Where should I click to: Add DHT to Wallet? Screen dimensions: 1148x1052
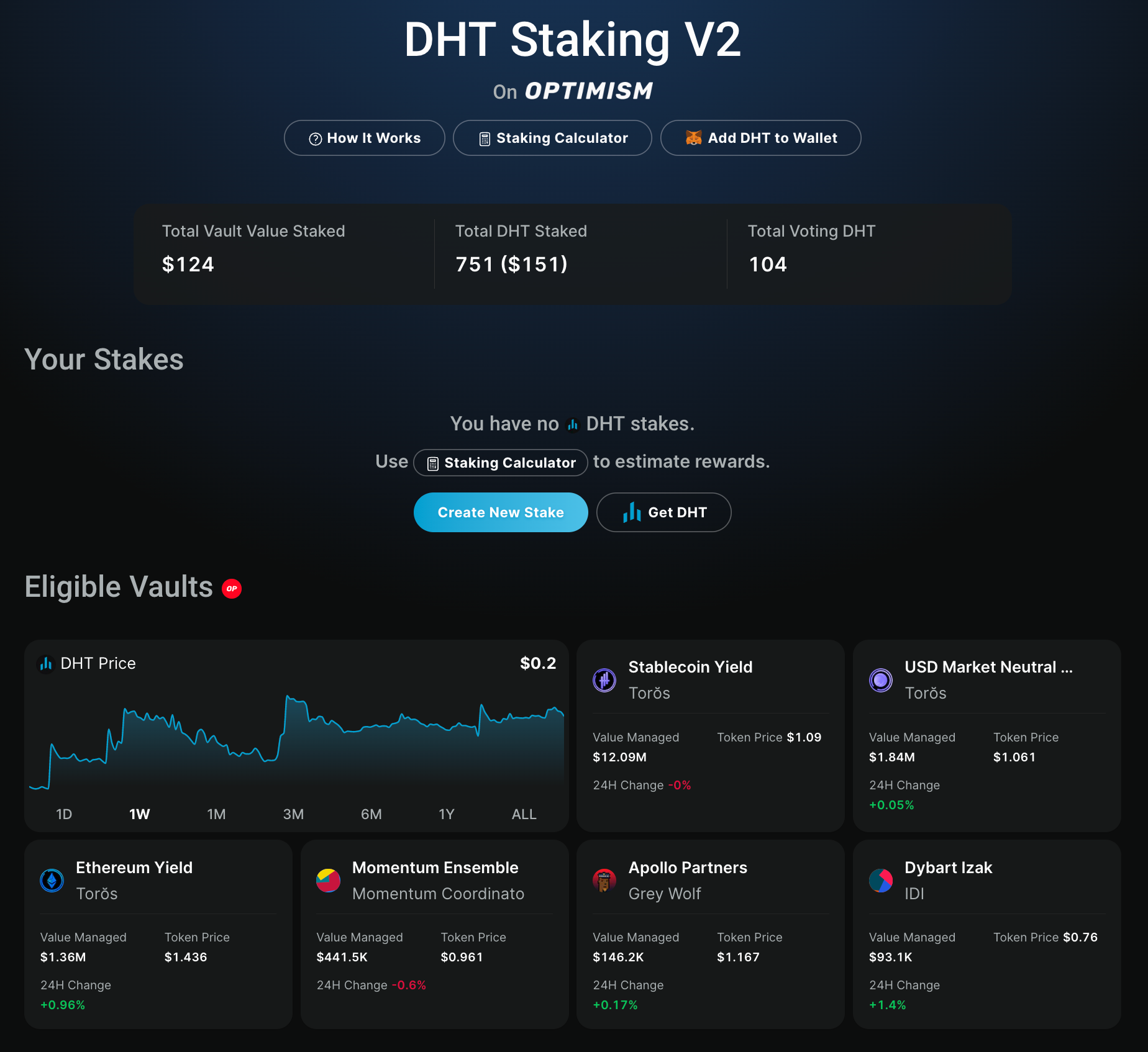pyautogui.click(x=760, y=138)
